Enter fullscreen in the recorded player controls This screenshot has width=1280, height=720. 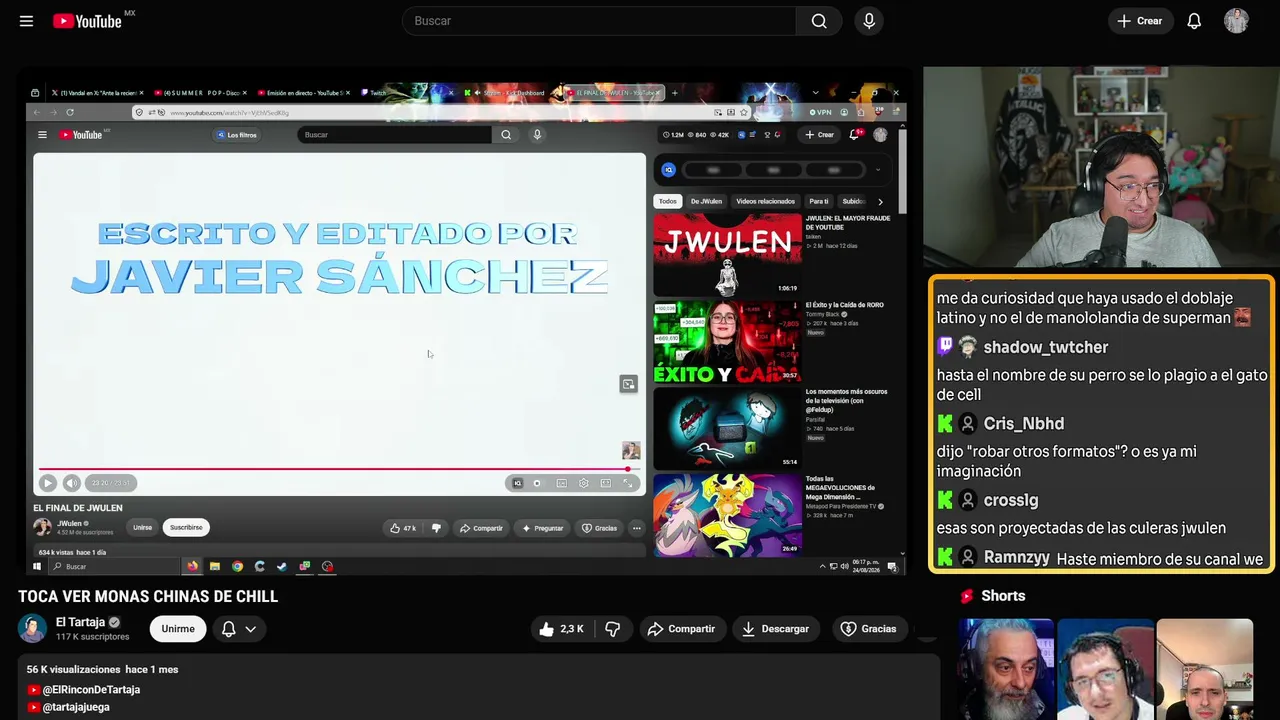coord(628,483)
